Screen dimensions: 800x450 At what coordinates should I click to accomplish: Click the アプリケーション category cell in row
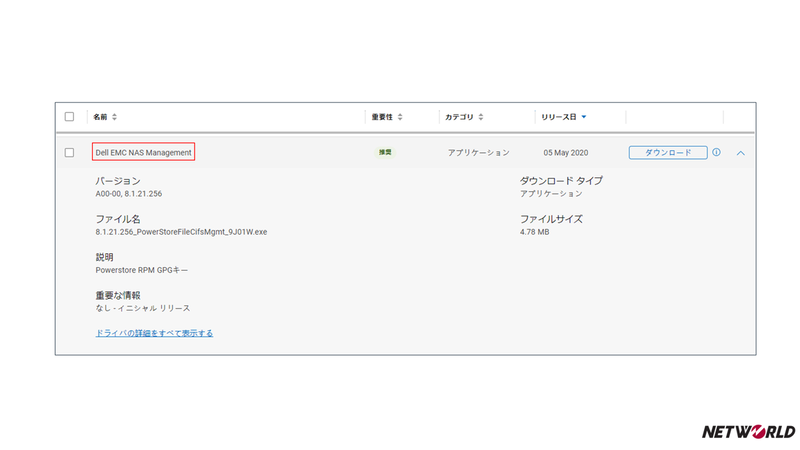pyautogui.click(x=479, y=153)
